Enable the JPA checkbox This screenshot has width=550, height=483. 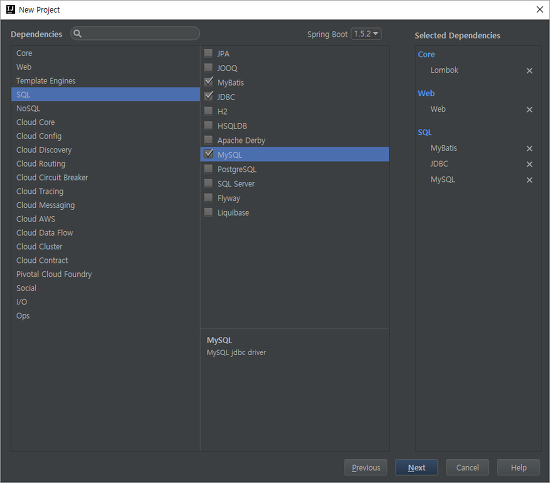208,53
